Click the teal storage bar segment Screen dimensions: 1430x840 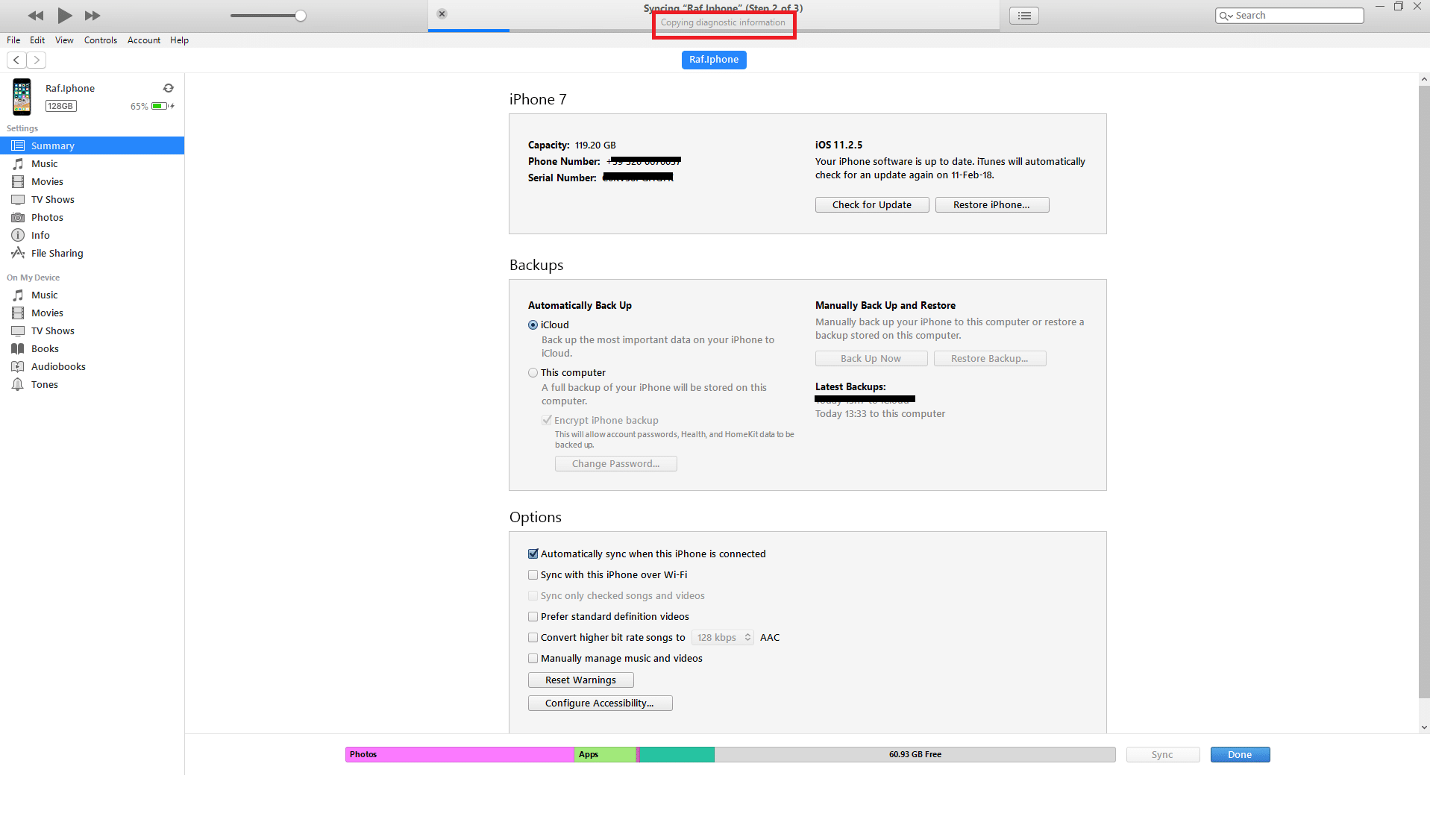click(x=677, y=754)
